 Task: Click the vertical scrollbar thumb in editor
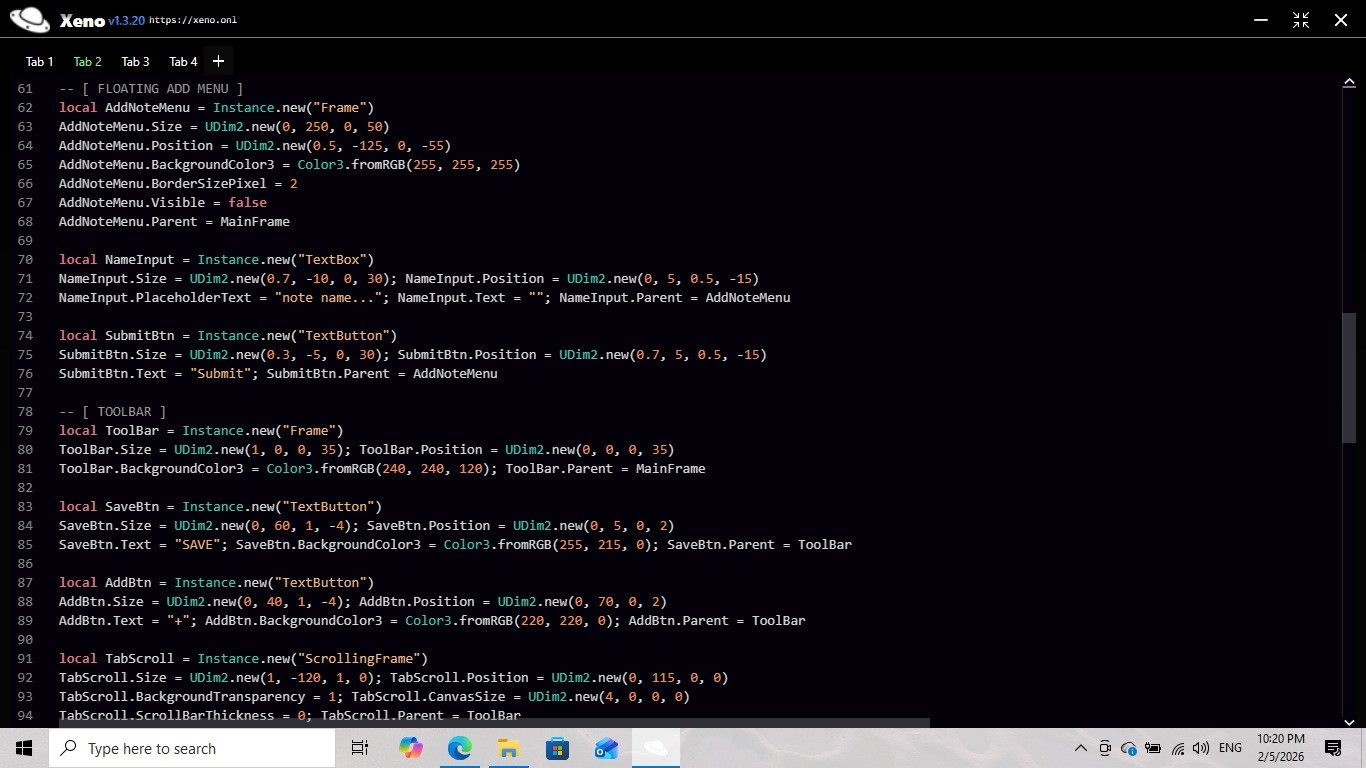tap(1348, 377)
